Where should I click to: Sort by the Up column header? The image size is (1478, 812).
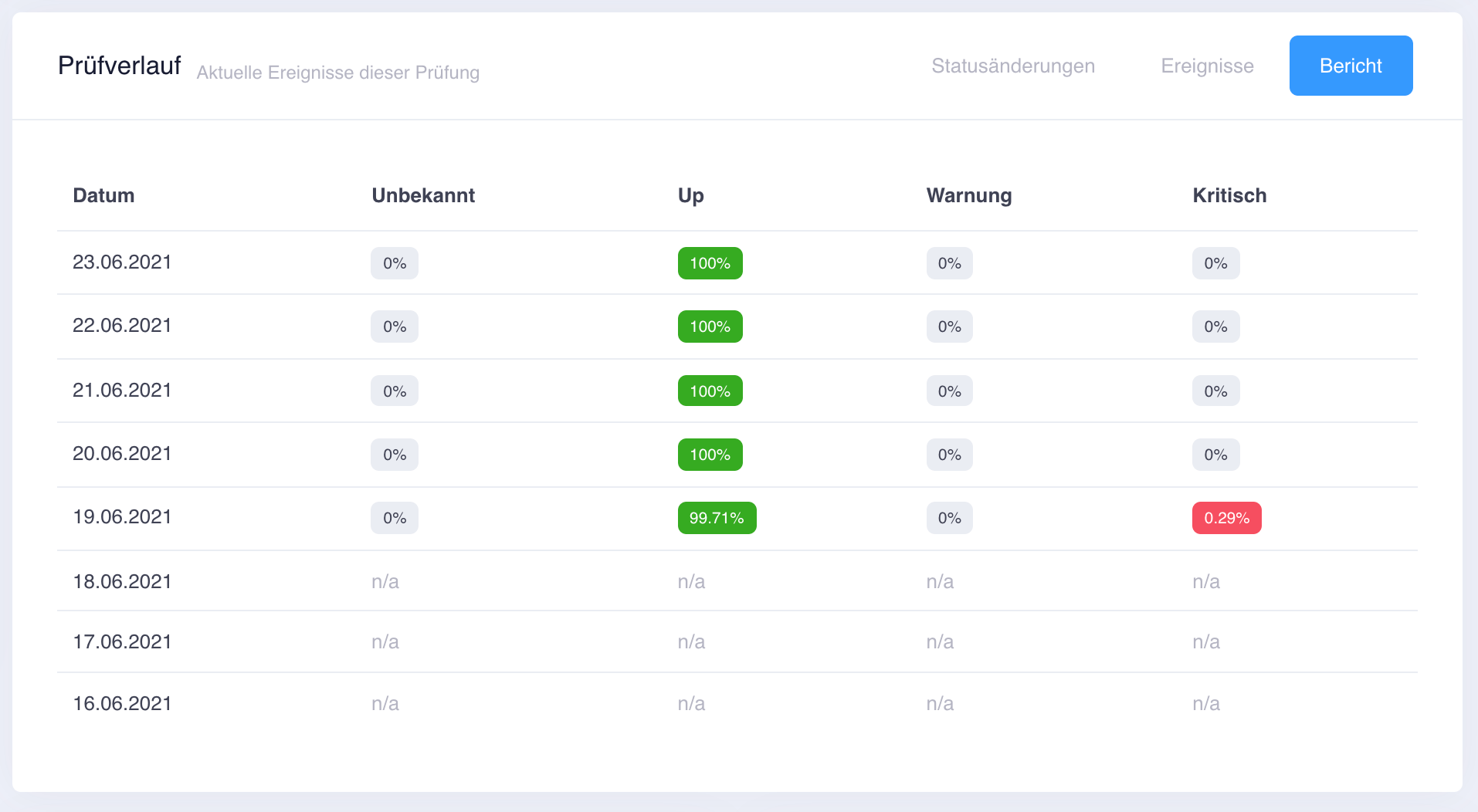tap(690, 195)
